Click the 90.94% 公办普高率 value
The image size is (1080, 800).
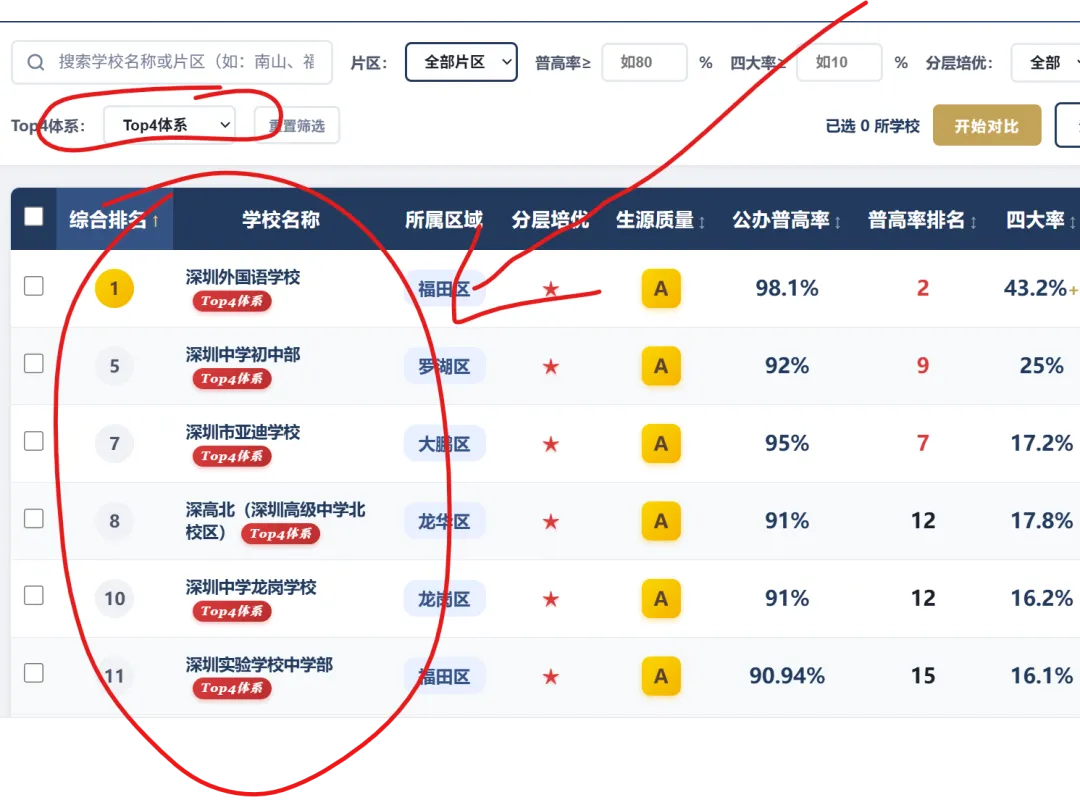coord(787,676)
